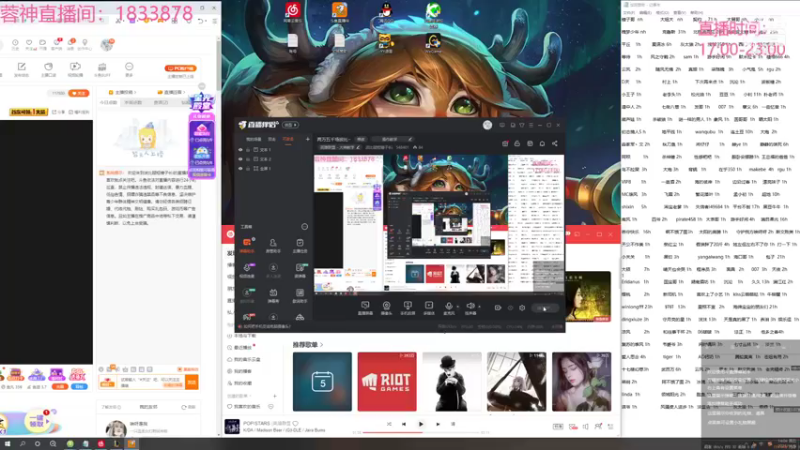Open the POP/STARS album cover
This screenshot has height=450, width=800.
click(232, 427)
